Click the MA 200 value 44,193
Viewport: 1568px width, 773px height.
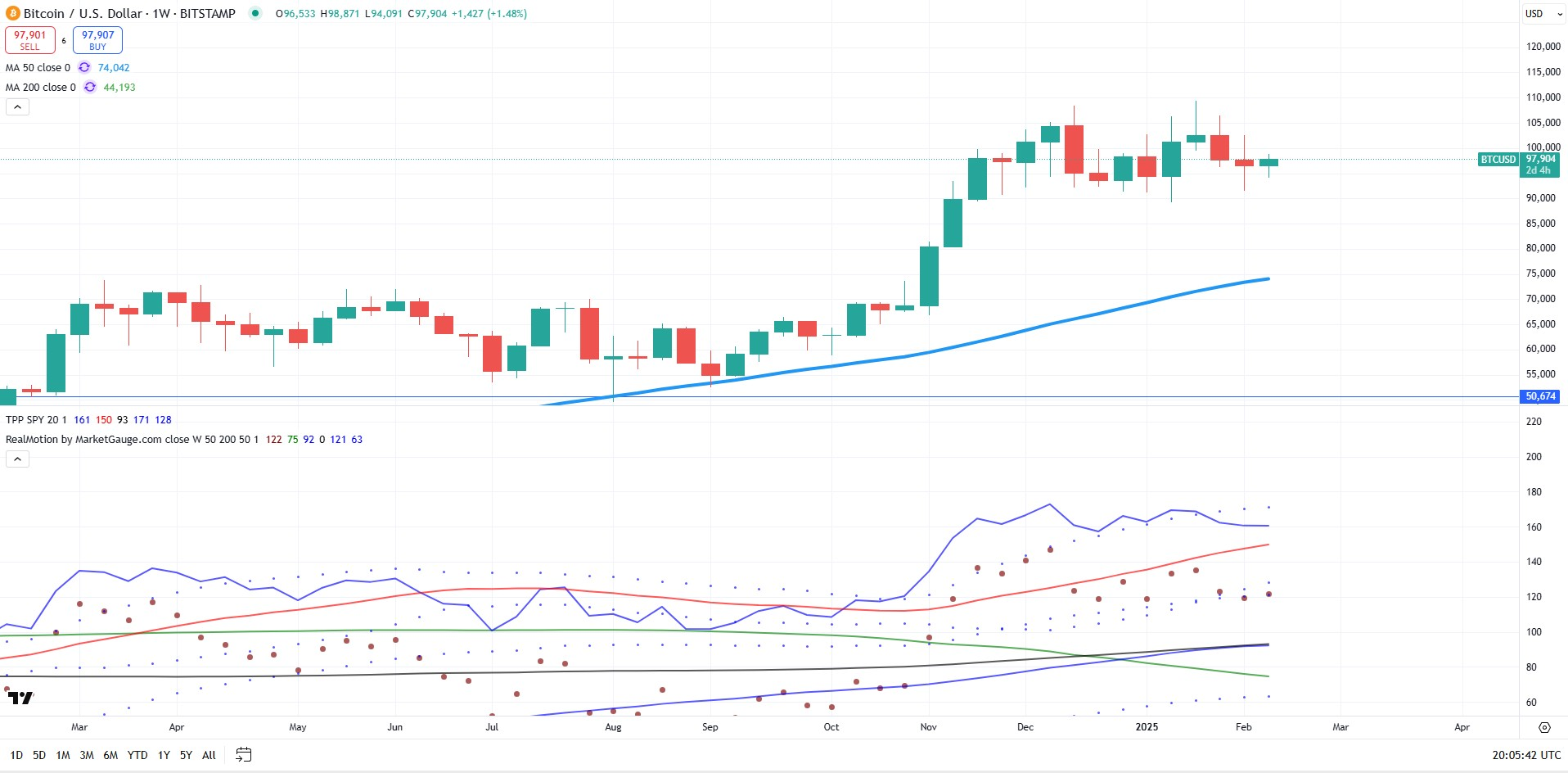119,87
